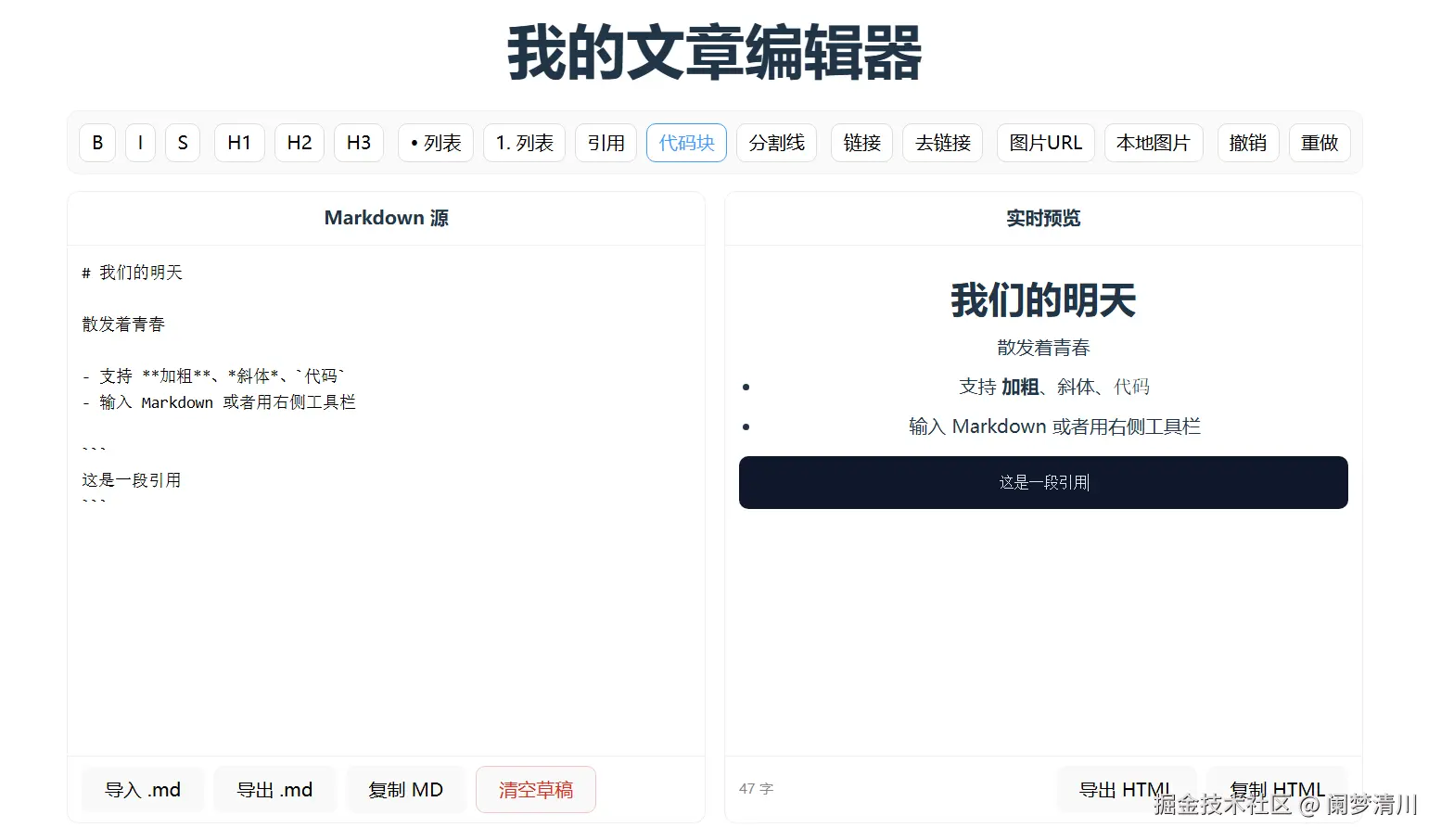Undo the last edit with 撤销
Screen dimensions: 1441x840
click(x=1248, y=143)
